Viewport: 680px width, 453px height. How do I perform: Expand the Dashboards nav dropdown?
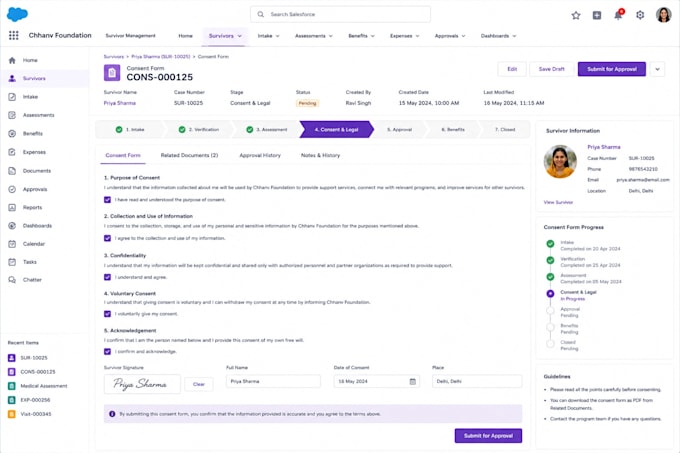tap(514, 36)
